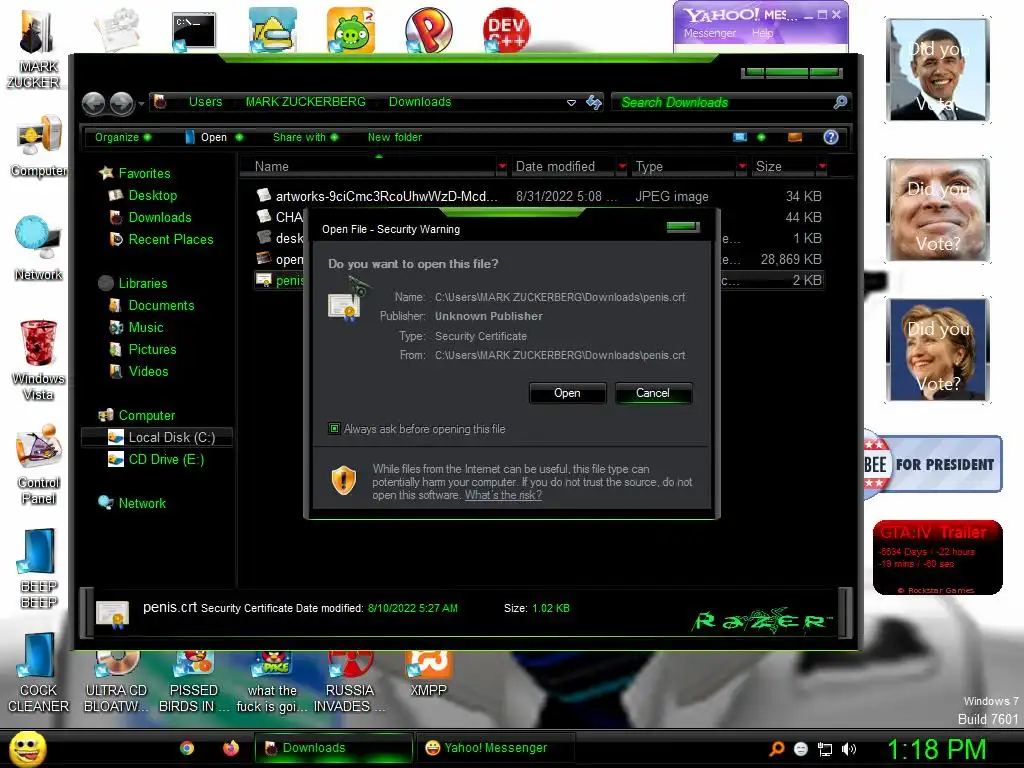
Task: Click the magnifier tray icon
Action: (x=776, y=749)
